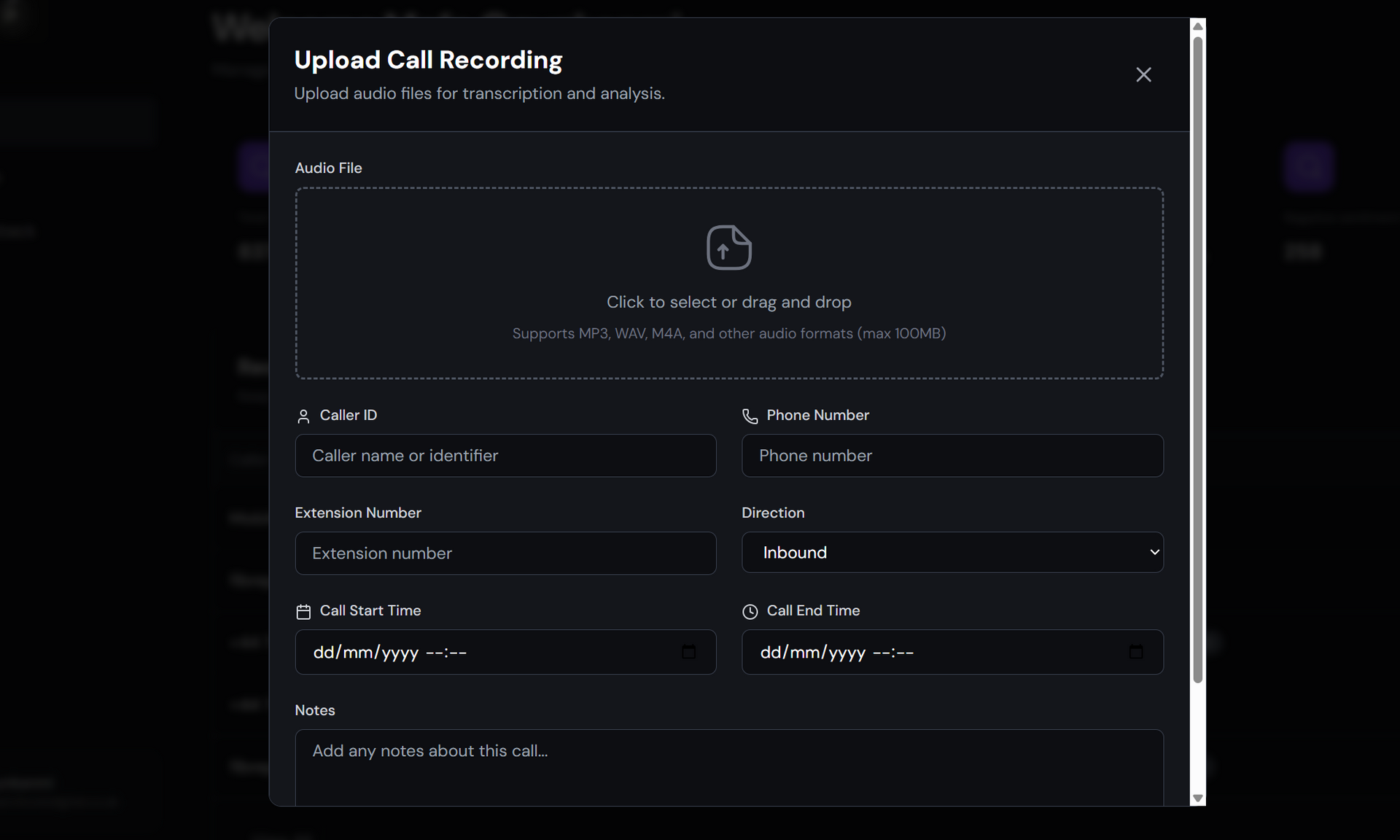The height and width of the screenshot is (840, 1400).
Task: Click the Direction dropdown chevron arrow
Action: tap(1154, 553)
